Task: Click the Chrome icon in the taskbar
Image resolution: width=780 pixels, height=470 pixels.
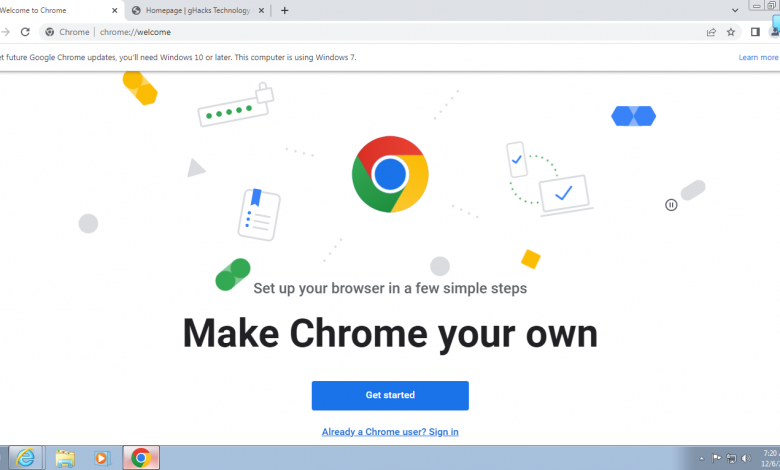Action: point(141,458)
